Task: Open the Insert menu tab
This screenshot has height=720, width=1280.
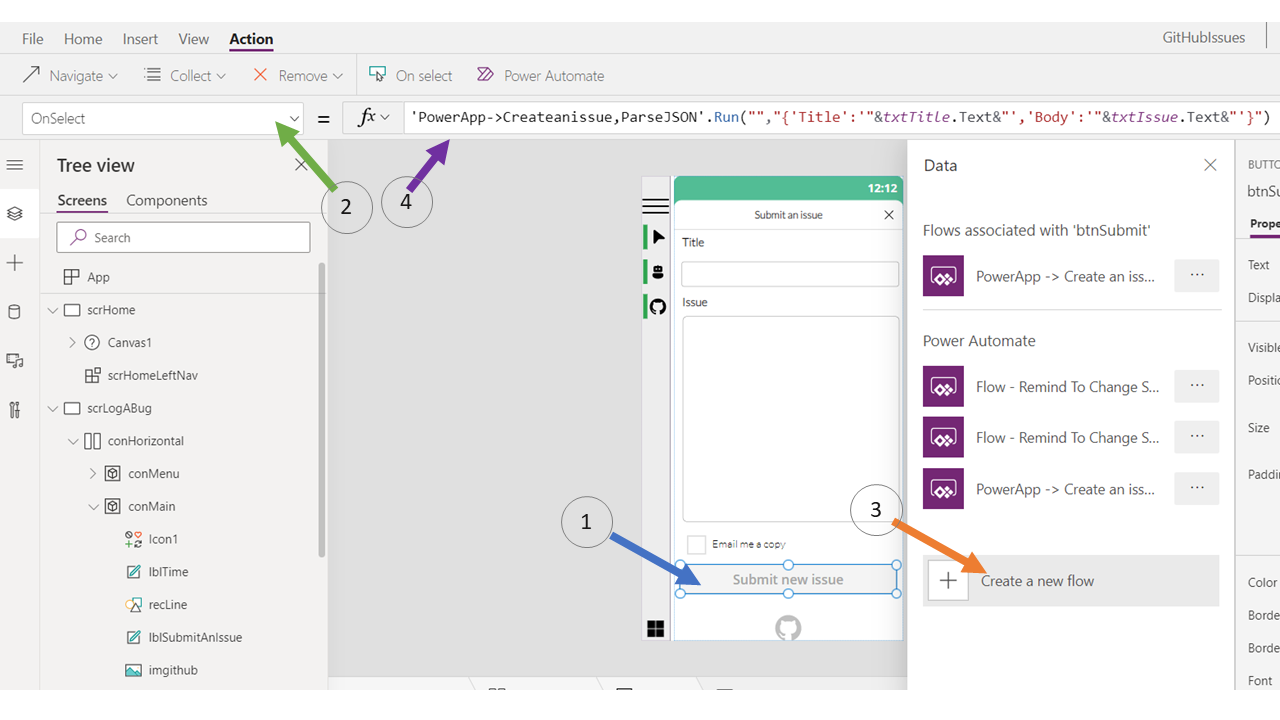Action: coord(140,39)
